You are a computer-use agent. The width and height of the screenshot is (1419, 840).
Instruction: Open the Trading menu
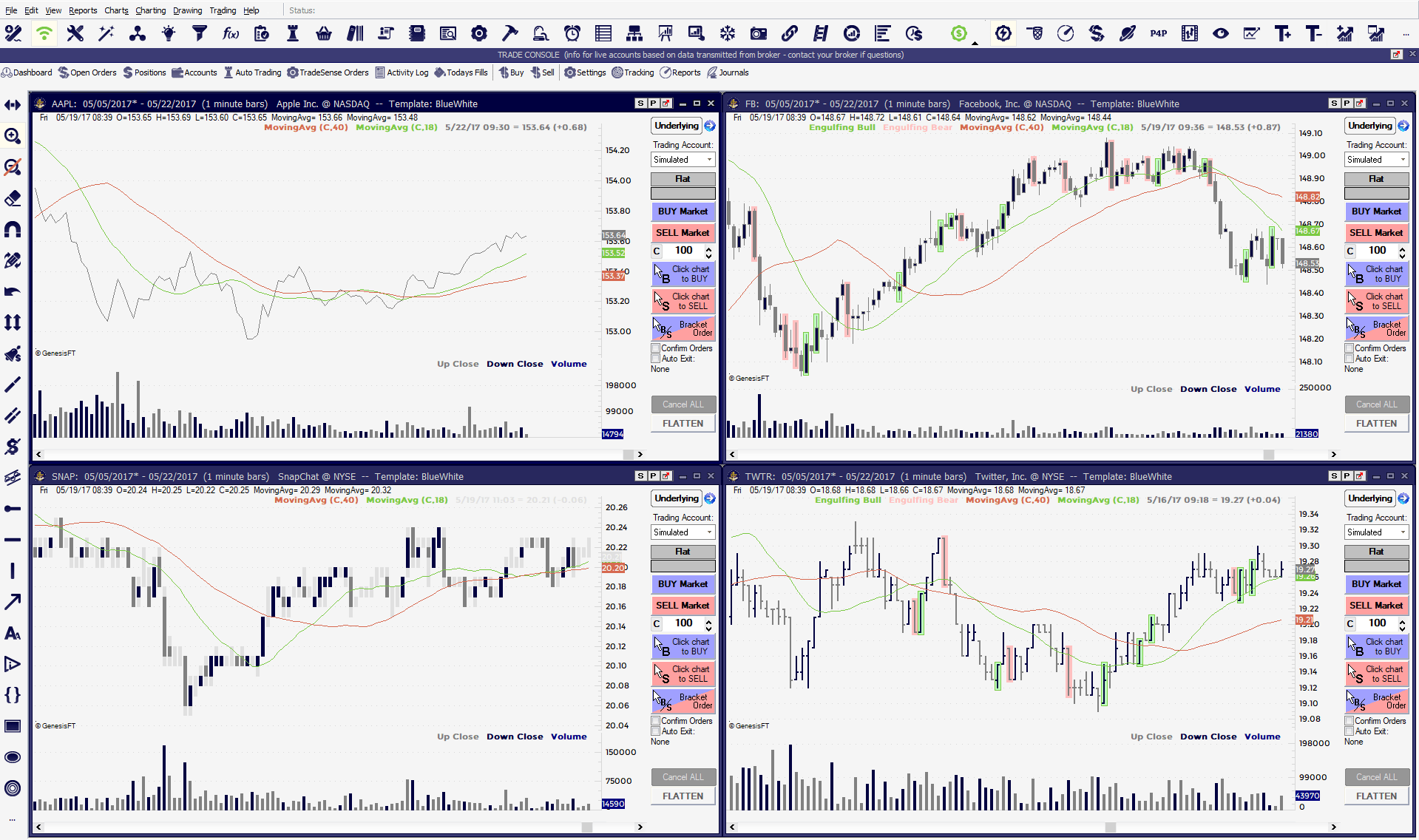[223, 10]
